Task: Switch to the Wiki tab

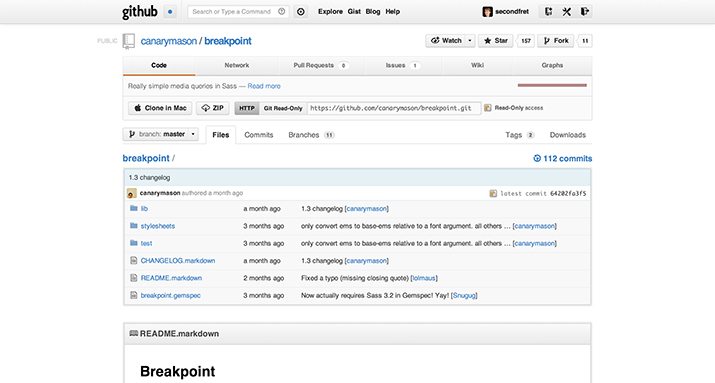Action: pos(477,66)
